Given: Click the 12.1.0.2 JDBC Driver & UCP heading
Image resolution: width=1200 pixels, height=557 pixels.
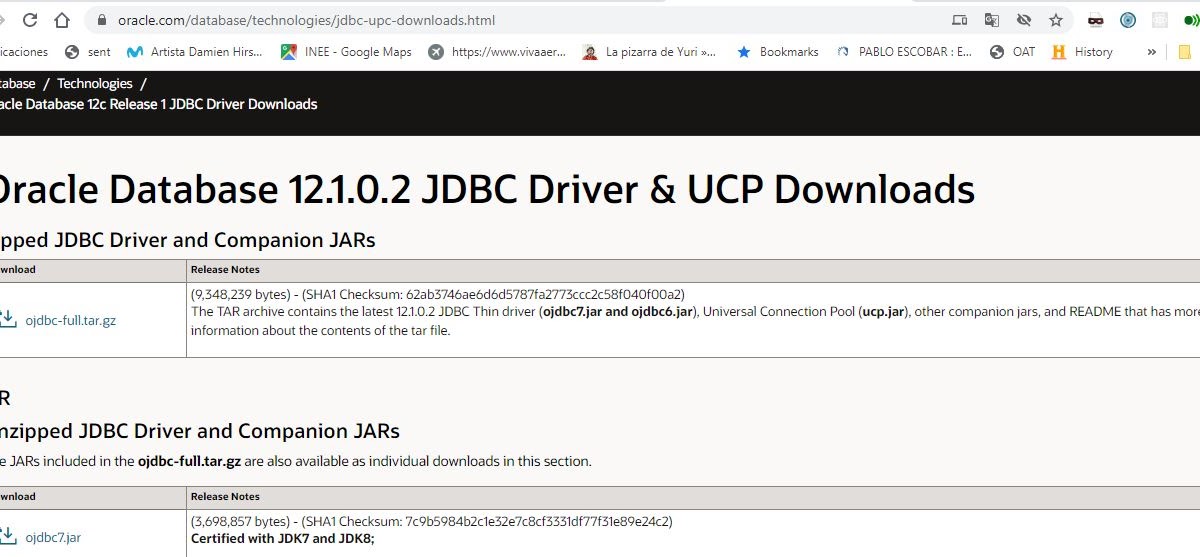Looking at the screenshot, I should 487,189.
